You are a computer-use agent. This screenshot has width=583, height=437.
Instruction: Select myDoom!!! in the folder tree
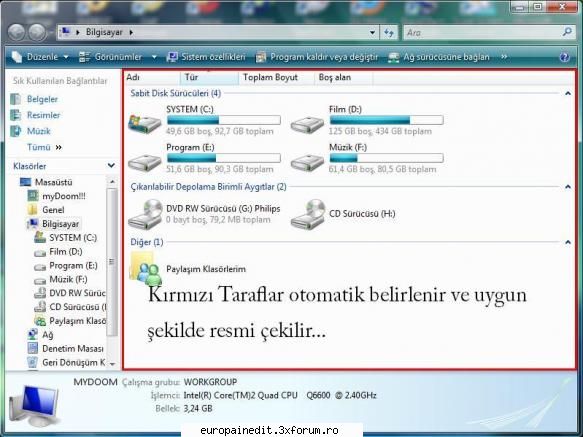point(64,196)
